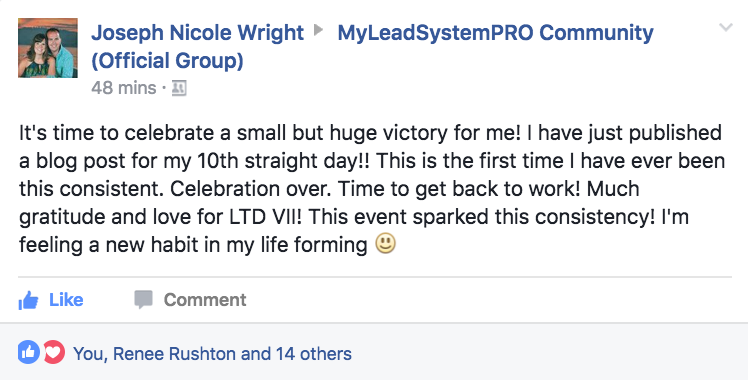The height and width of the screenshot is (380, 748).
Task: Expand the post options chevron menu
Action: click(x=726, y=28)
